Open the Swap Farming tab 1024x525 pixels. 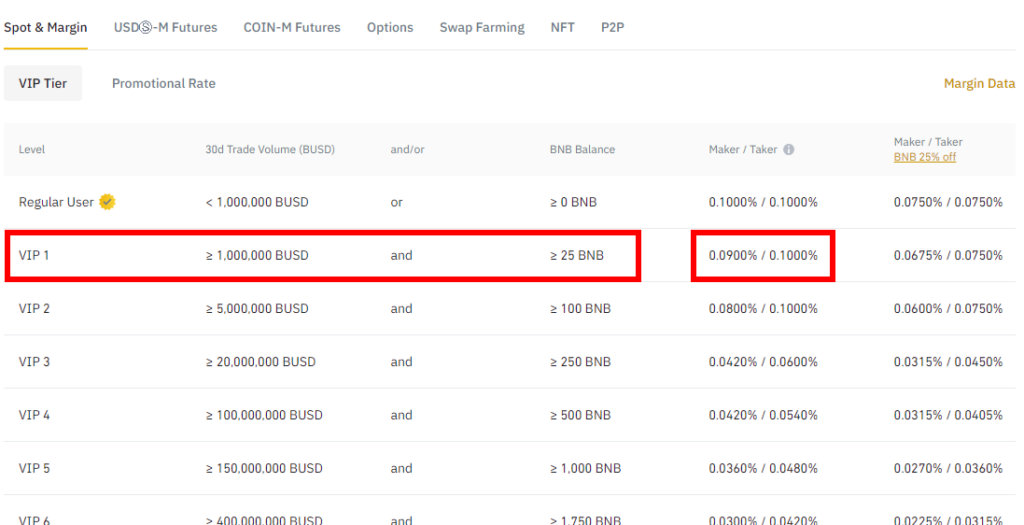pos(482,27)
